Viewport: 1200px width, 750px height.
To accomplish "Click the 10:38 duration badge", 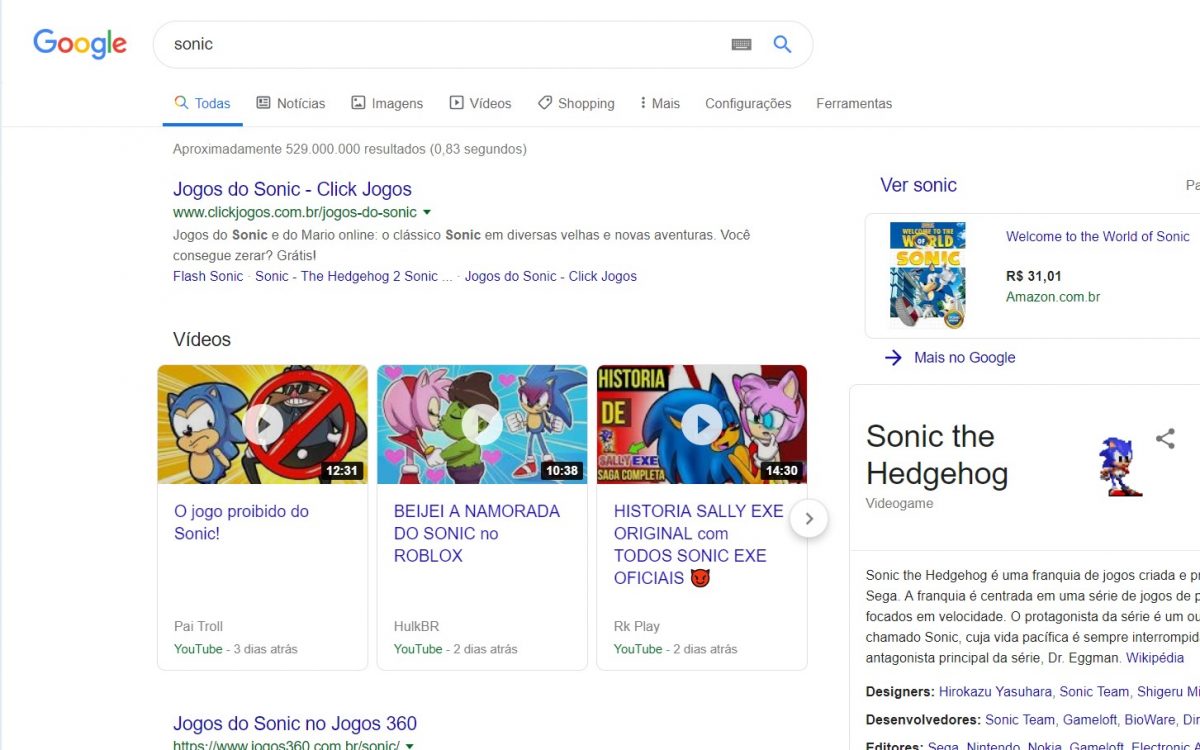I will (561, 471).
